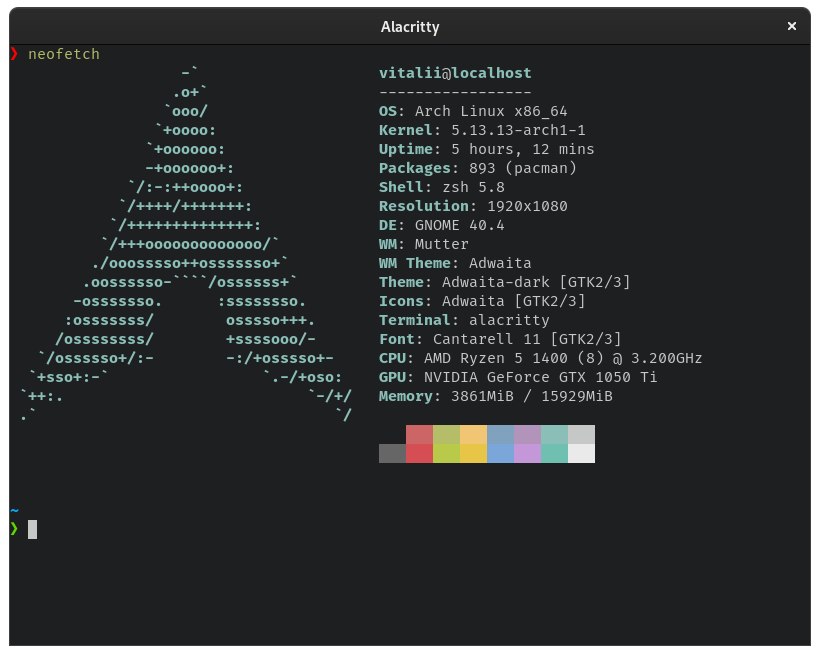
Task: Click the CPU: AMD Ryzen 5 1400 line
Action: click(540, 358)
